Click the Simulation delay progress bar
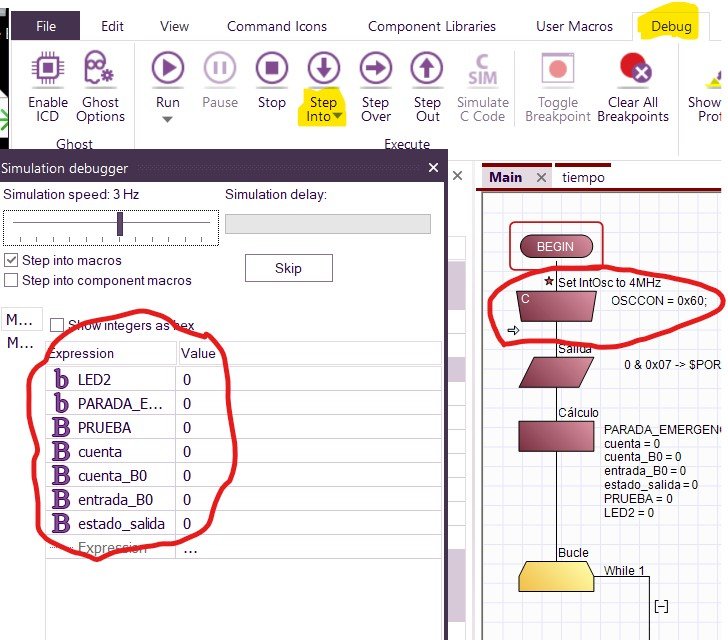This screenshot has height=640, width=728. coord(328,224)
